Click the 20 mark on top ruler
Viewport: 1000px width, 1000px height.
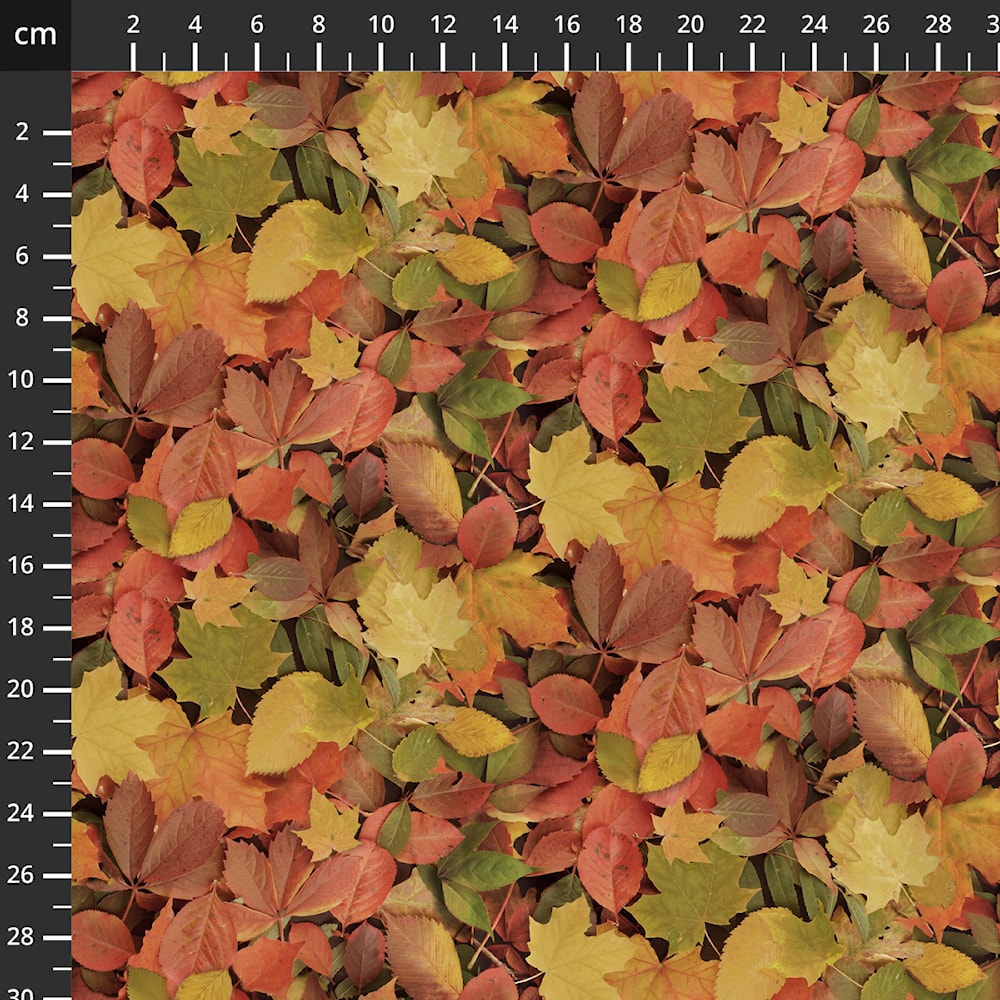click(690, 25)
